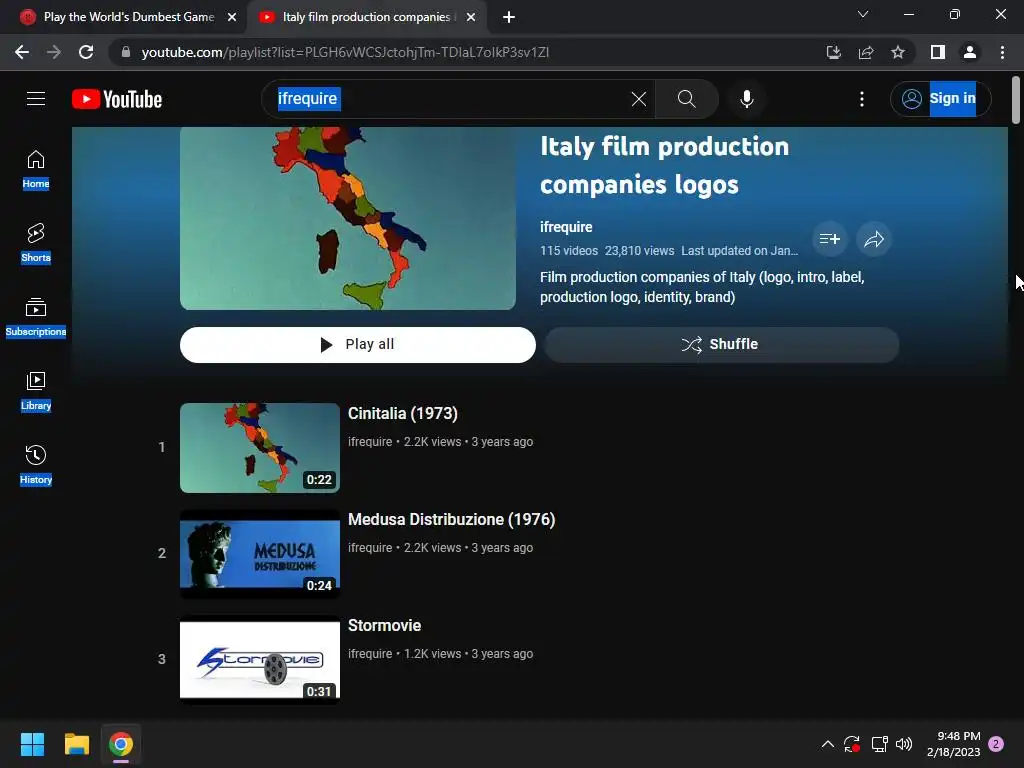Open Cinitalia (1973) video thumbnail
Screen dimensions: 1024x768
[260, 447]
